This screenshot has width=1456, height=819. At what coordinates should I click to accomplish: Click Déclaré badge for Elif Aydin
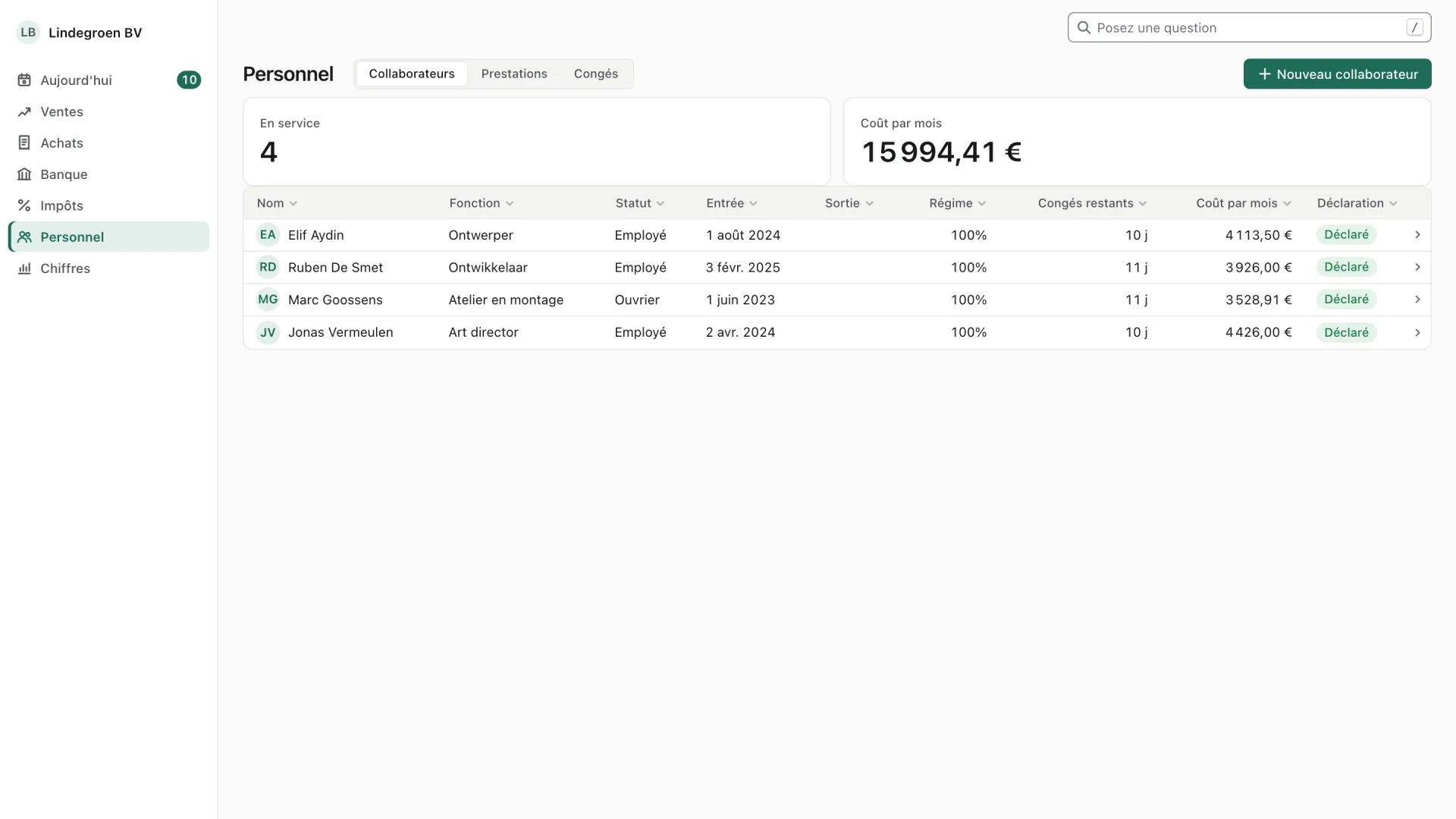point(1346,235)
